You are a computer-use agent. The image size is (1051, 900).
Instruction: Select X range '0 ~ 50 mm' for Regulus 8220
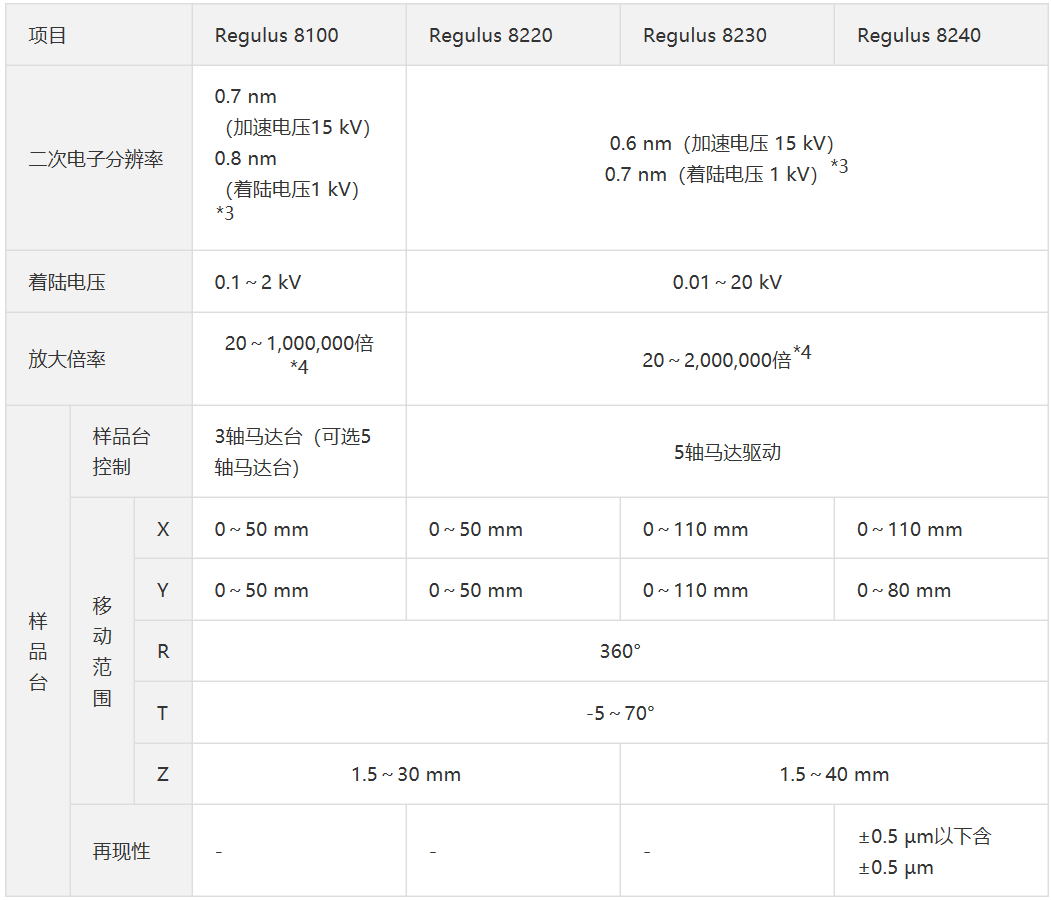(476, 529)
